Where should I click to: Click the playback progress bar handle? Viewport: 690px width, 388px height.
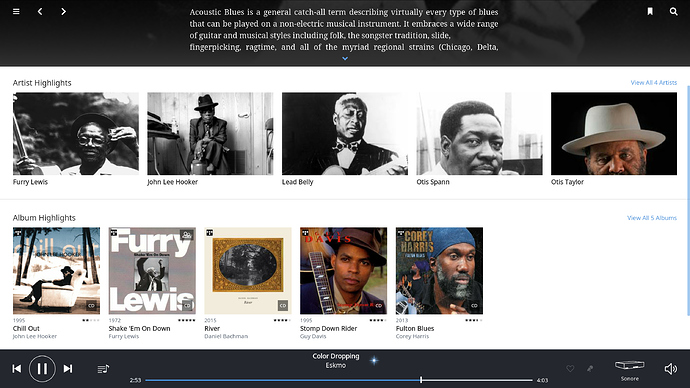pos(421,380)
